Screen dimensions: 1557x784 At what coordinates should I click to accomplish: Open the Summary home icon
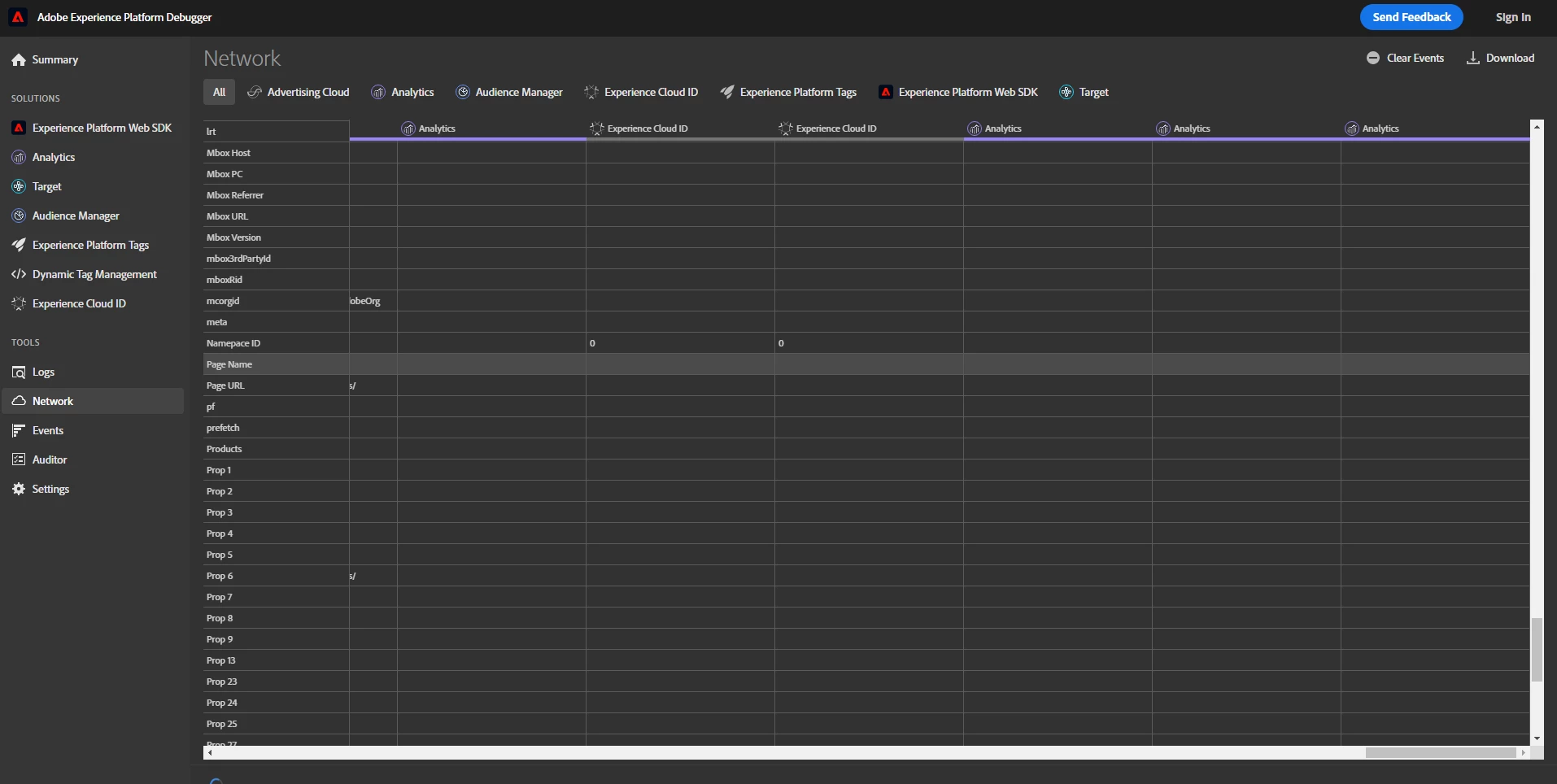pyautogui.click(x=19, y=60)
